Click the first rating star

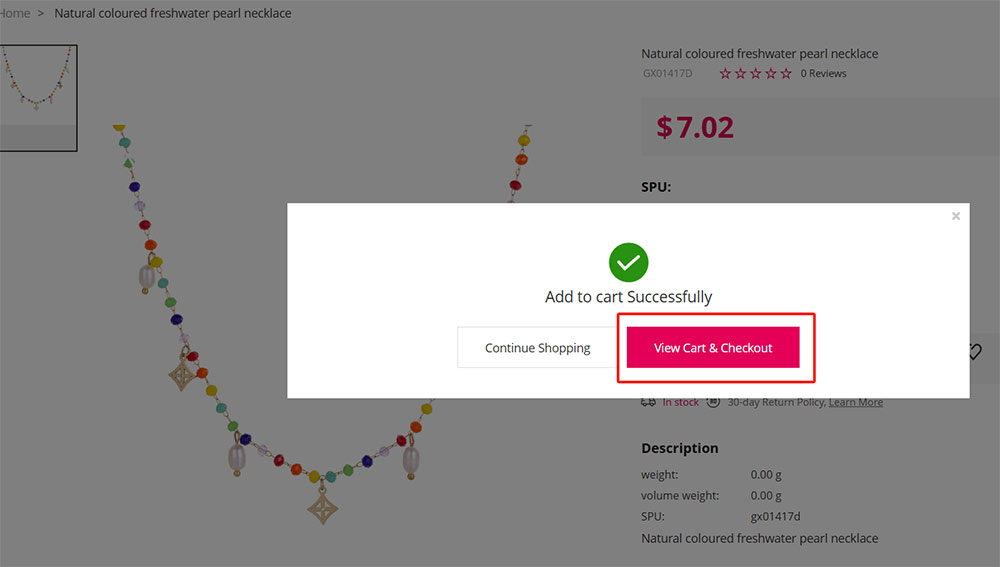[726, 74]
